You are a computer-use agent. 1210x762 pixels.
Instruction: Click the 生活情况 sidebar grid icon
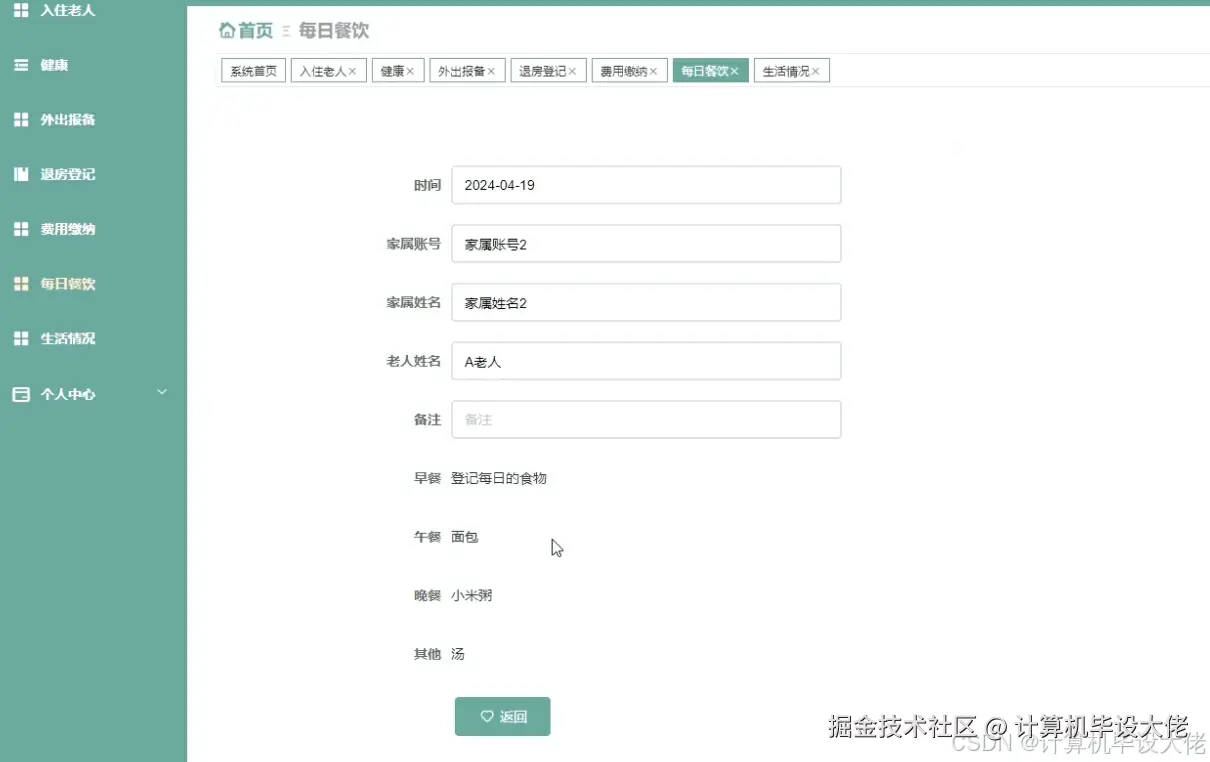coord(21,339)
